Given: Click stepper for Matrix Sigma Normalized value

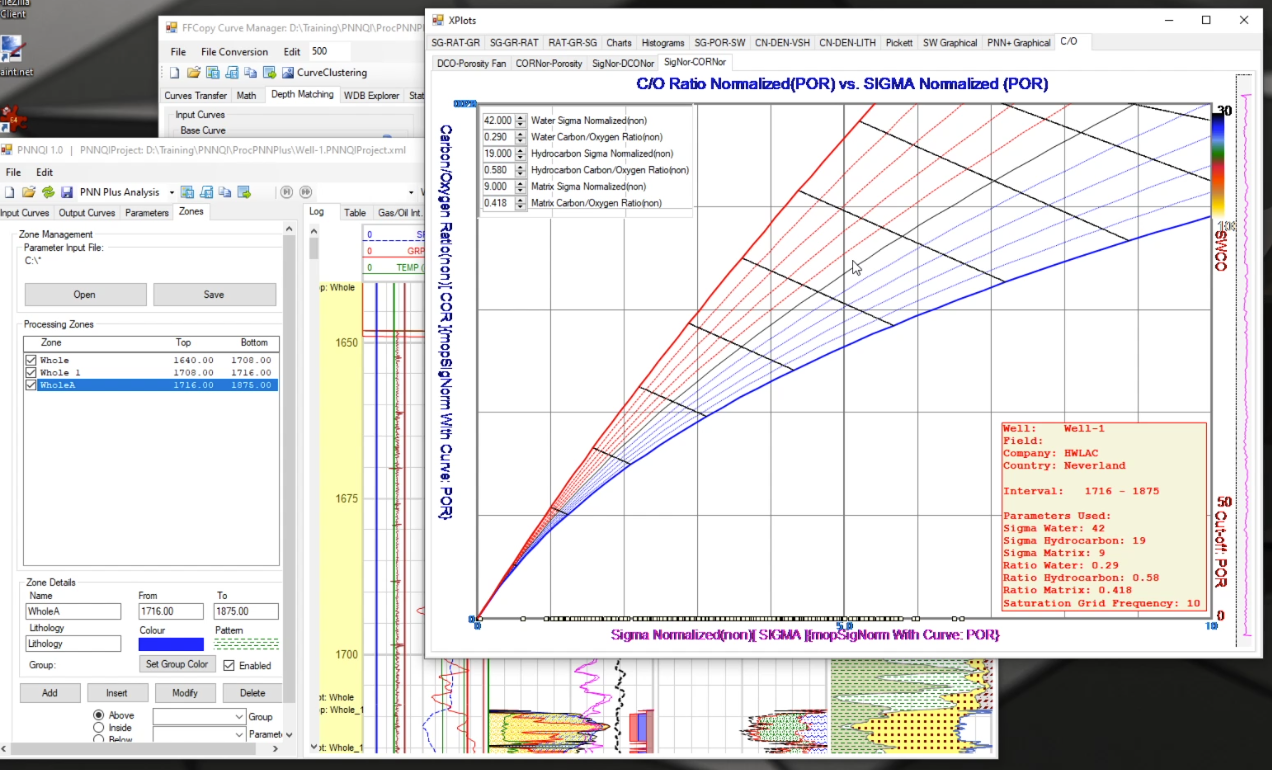Looking at the screenshot, I should click(520, 187).
